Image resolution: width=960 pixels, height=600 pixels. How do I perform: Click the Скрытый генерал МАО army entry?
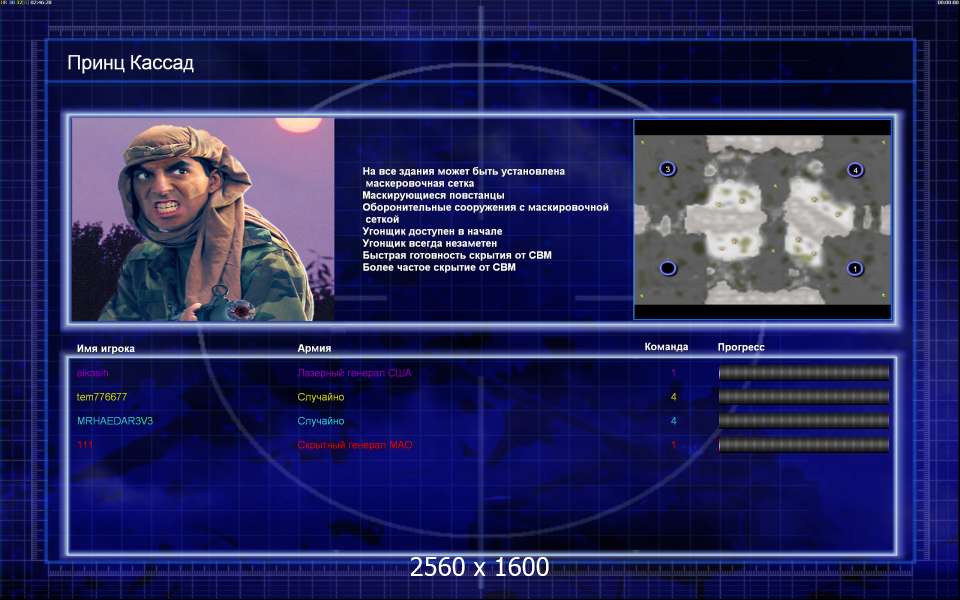coord(355,445)
